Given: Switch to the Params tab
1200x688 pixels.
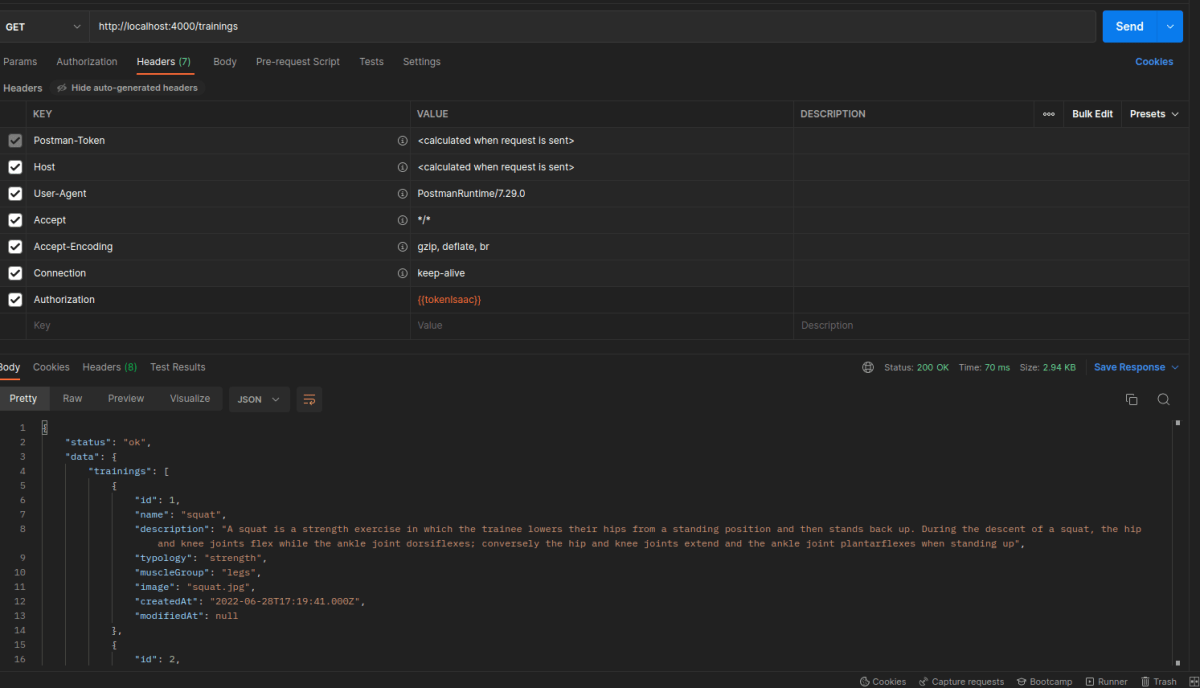Looking at the screenshot, I should (20, 62).
